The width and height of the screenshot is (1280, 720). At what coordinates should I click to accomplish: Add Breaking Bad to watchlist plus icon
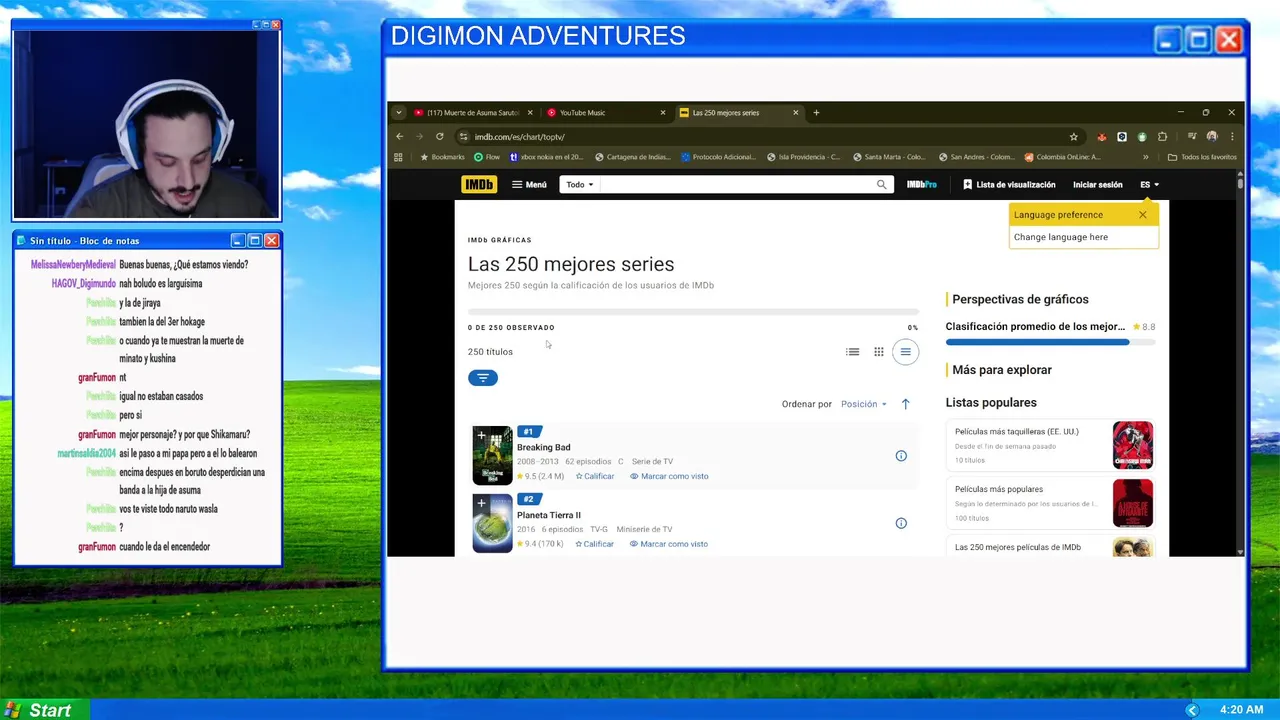pyautogui.click(x=481, y=435)
